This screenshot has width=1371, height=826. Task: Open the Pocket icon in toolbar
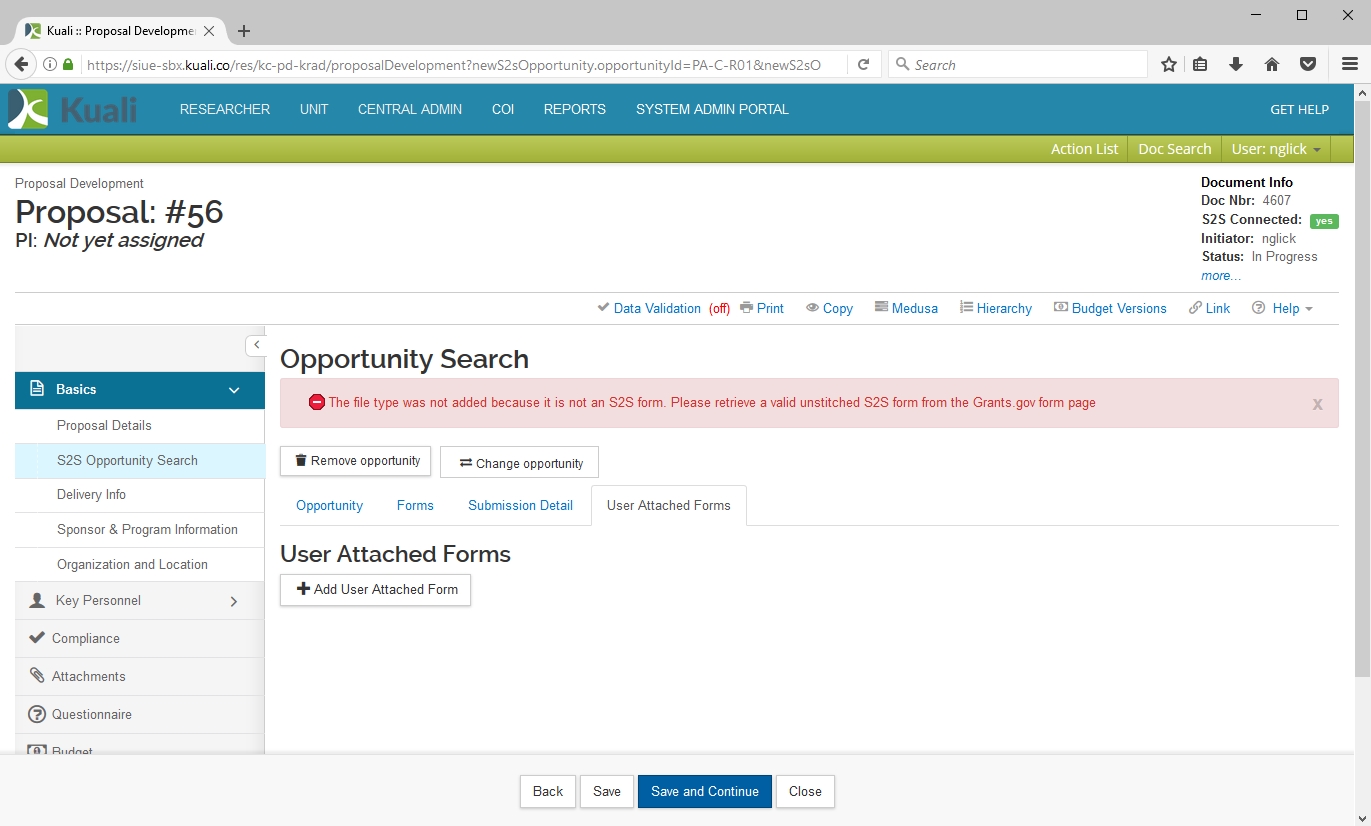click(x=1307, y=65)
